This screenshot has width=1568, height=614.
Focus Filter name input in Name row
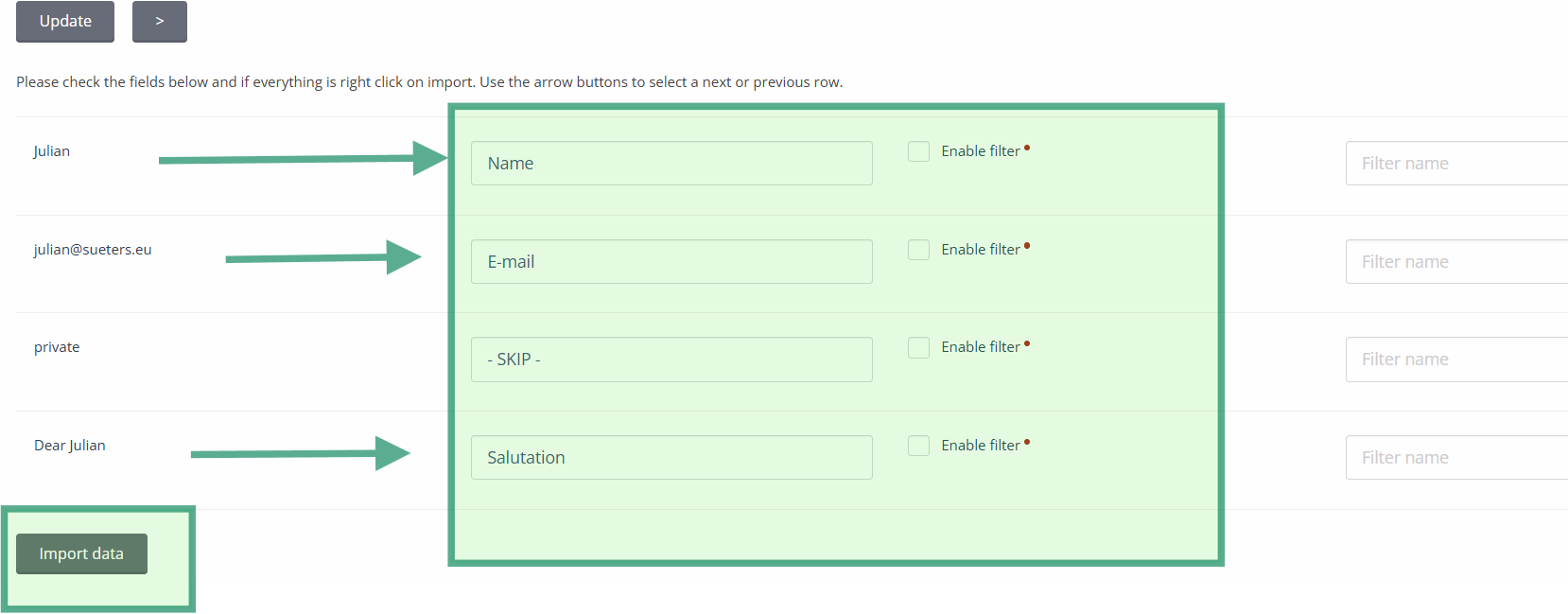tap(1456, 164)
